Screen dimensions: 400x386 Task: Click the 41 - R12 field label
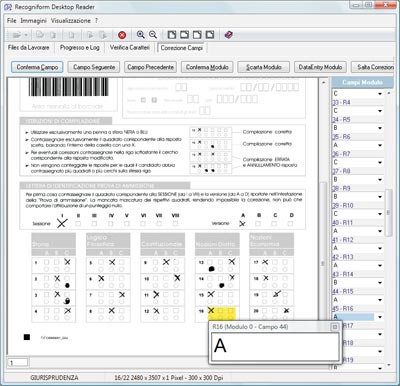342,240
